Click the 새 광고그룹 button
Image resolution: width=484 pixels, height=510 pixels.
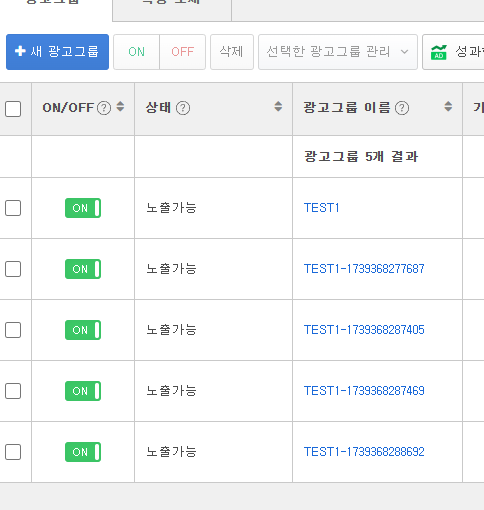[57, 52]
